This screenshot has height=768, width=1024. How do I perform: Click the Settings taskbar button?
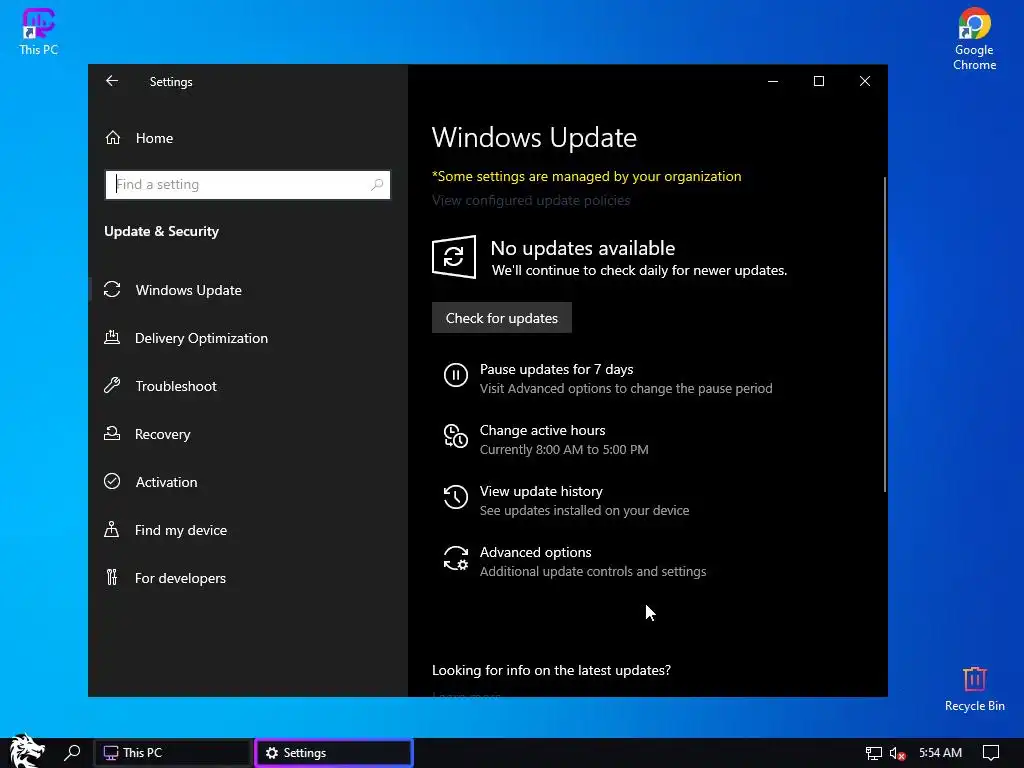pos(334,753)
